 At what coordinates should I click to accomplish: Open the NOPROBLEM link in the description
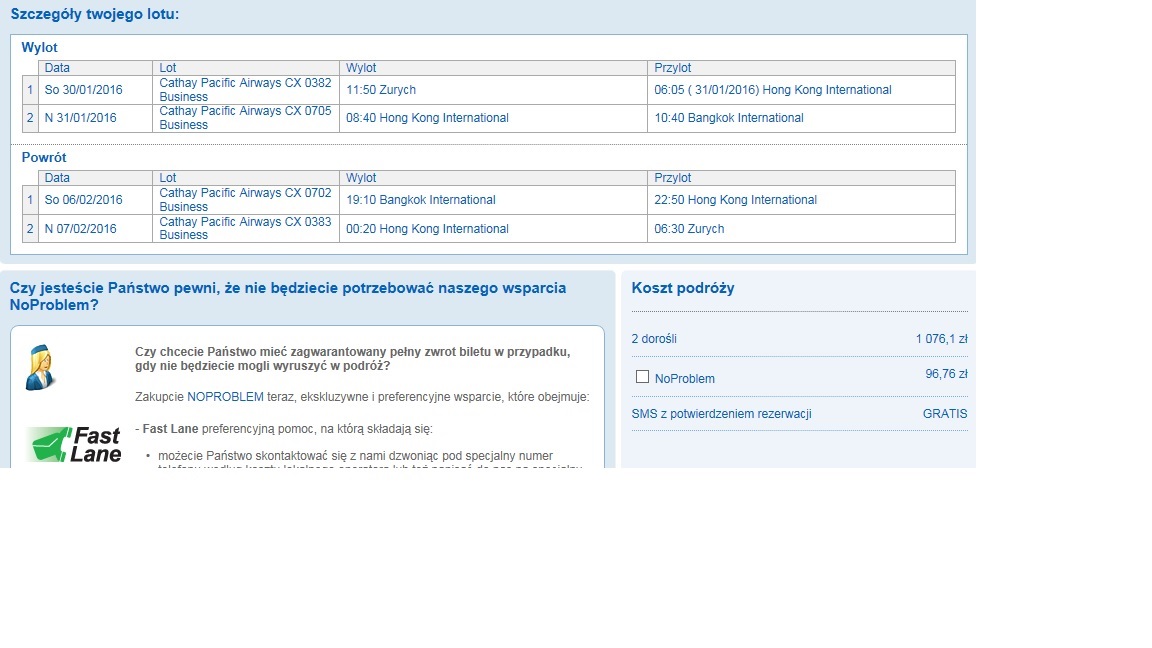pyautogui.click(x=225, y=397)
